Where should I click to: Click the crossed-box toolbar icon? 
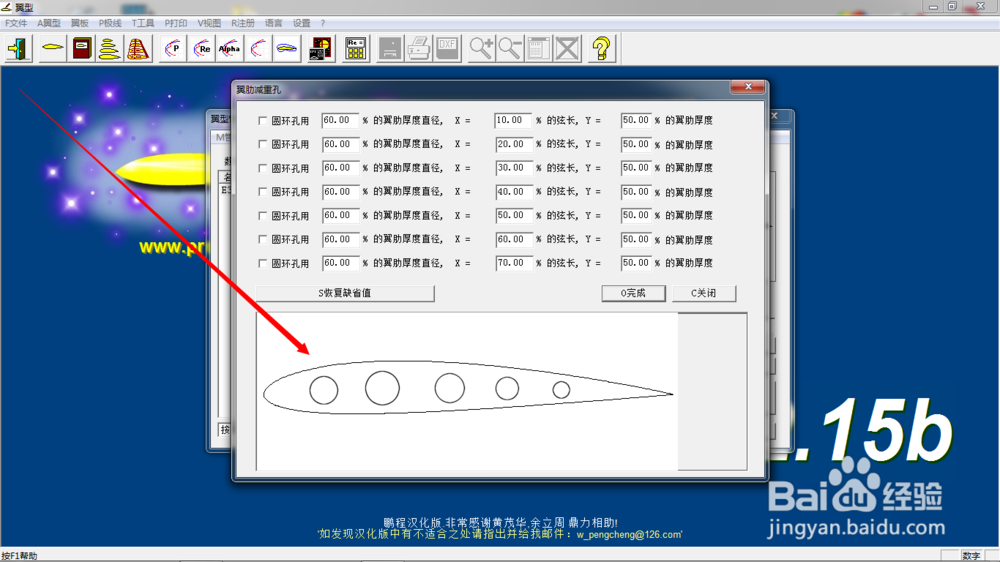point(567,48)
